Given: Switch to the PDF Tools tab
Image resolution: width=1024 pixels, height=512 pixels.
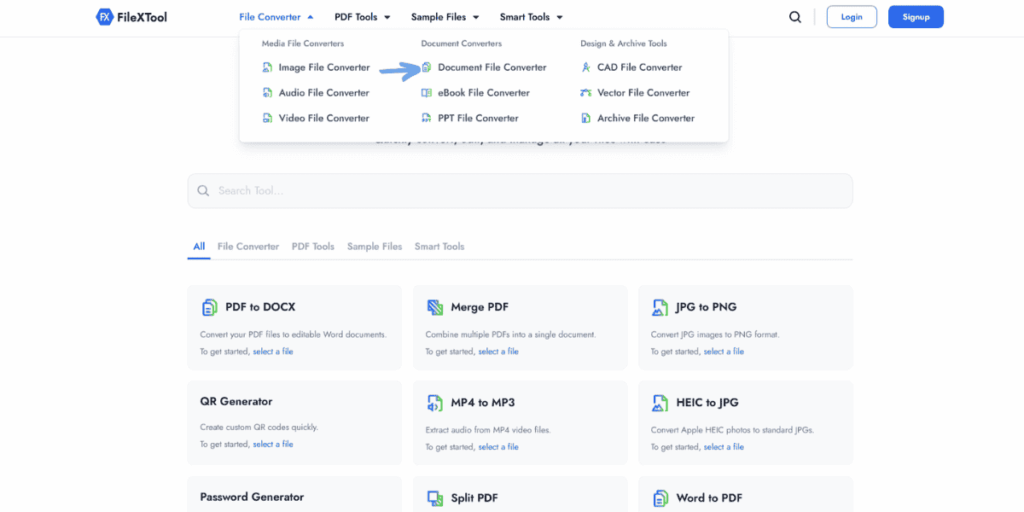Looking at the screenshot, I should (x=313, y=246).
